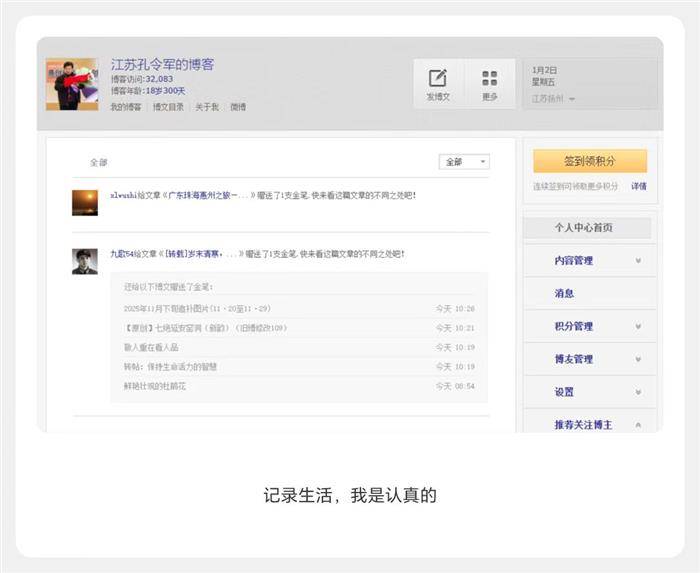
Task: Open the 关于我 tab
Action: (x=207, y=107)
